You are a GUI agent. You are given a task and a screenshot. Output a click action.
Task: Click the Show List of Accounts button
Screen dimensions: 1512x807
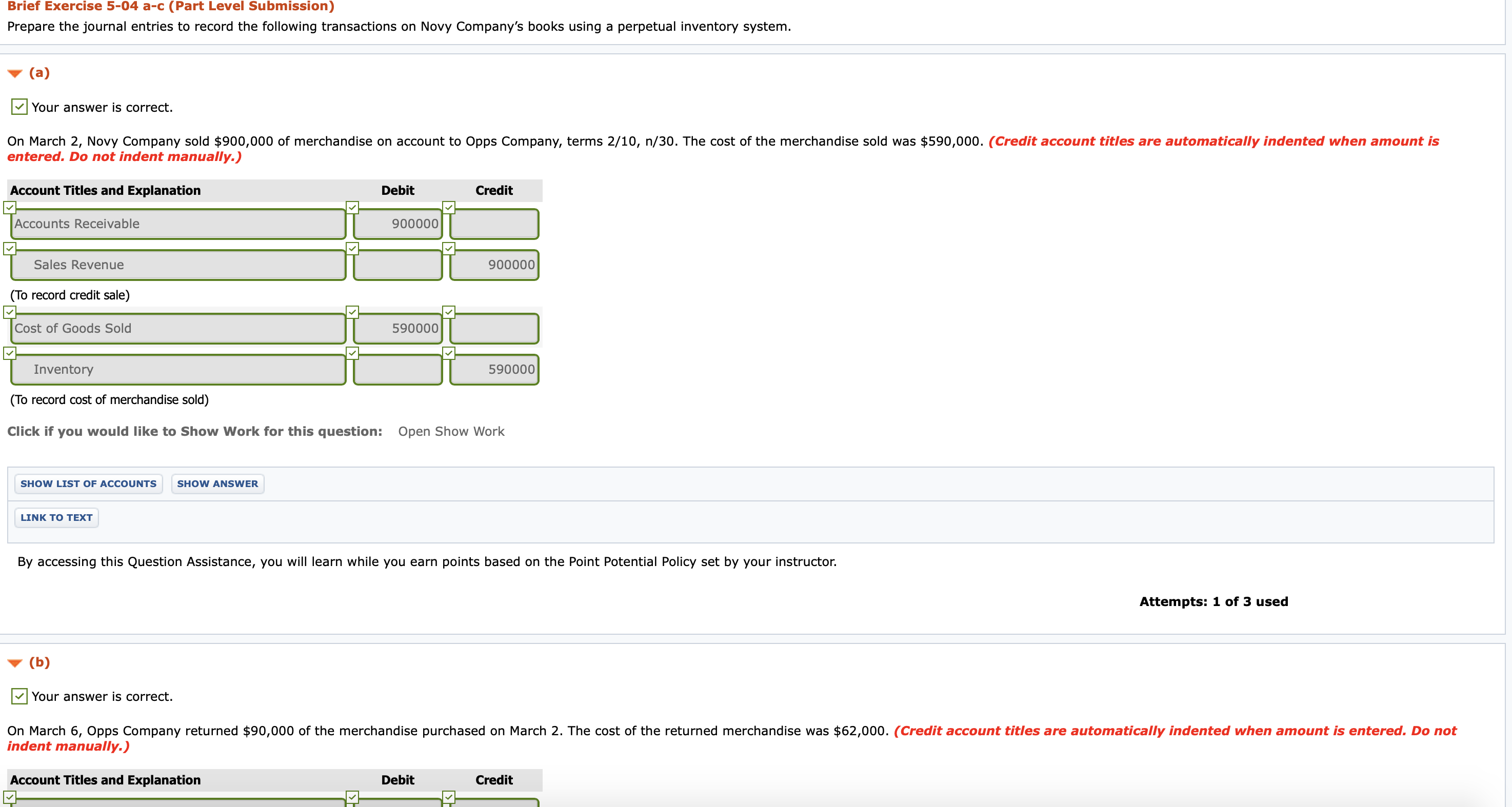tap(88, 483)
